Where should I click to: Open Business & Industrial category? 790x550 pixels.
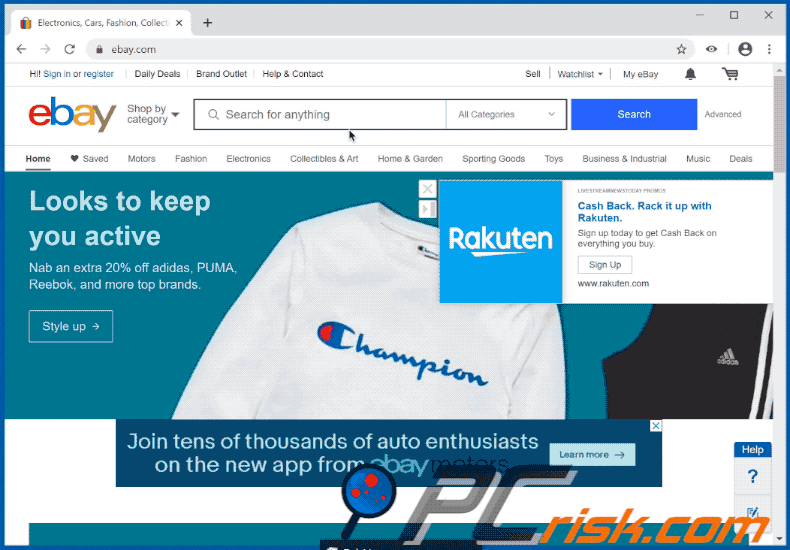[624, 159]
